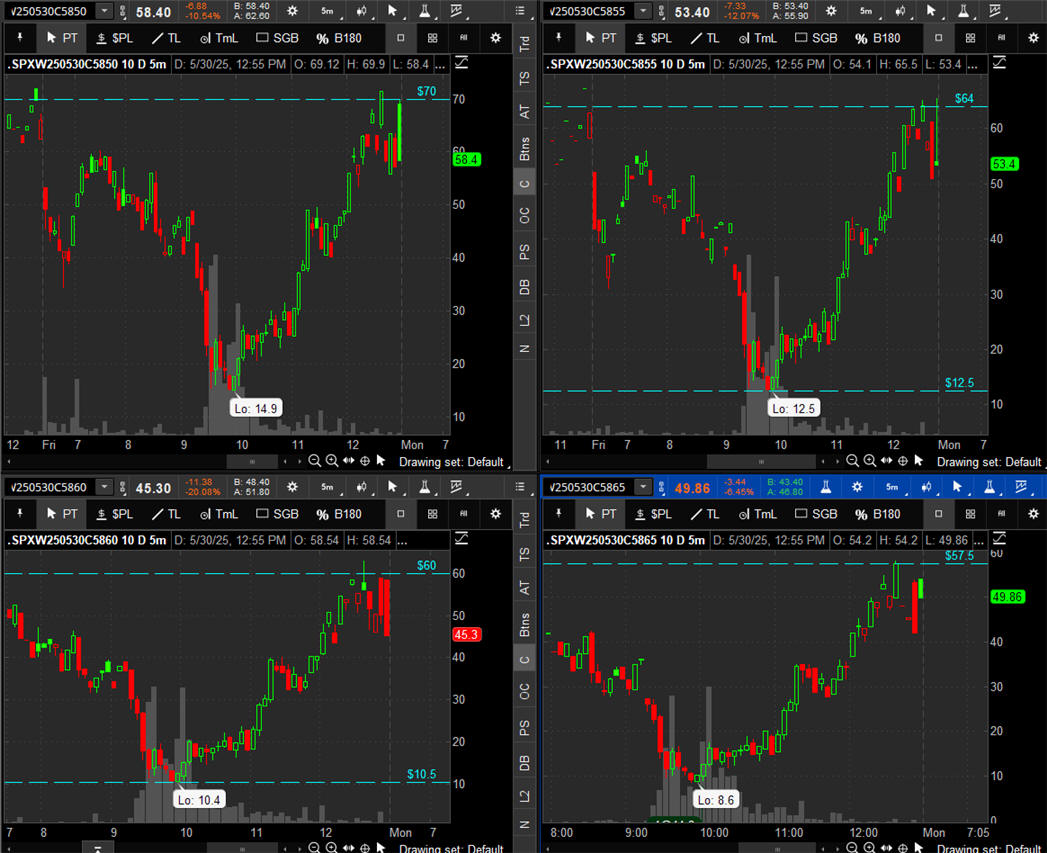The image size is (1047, 853).
Task: Select pointer tool in C5850 top toolbar
Action: [393, 11]
